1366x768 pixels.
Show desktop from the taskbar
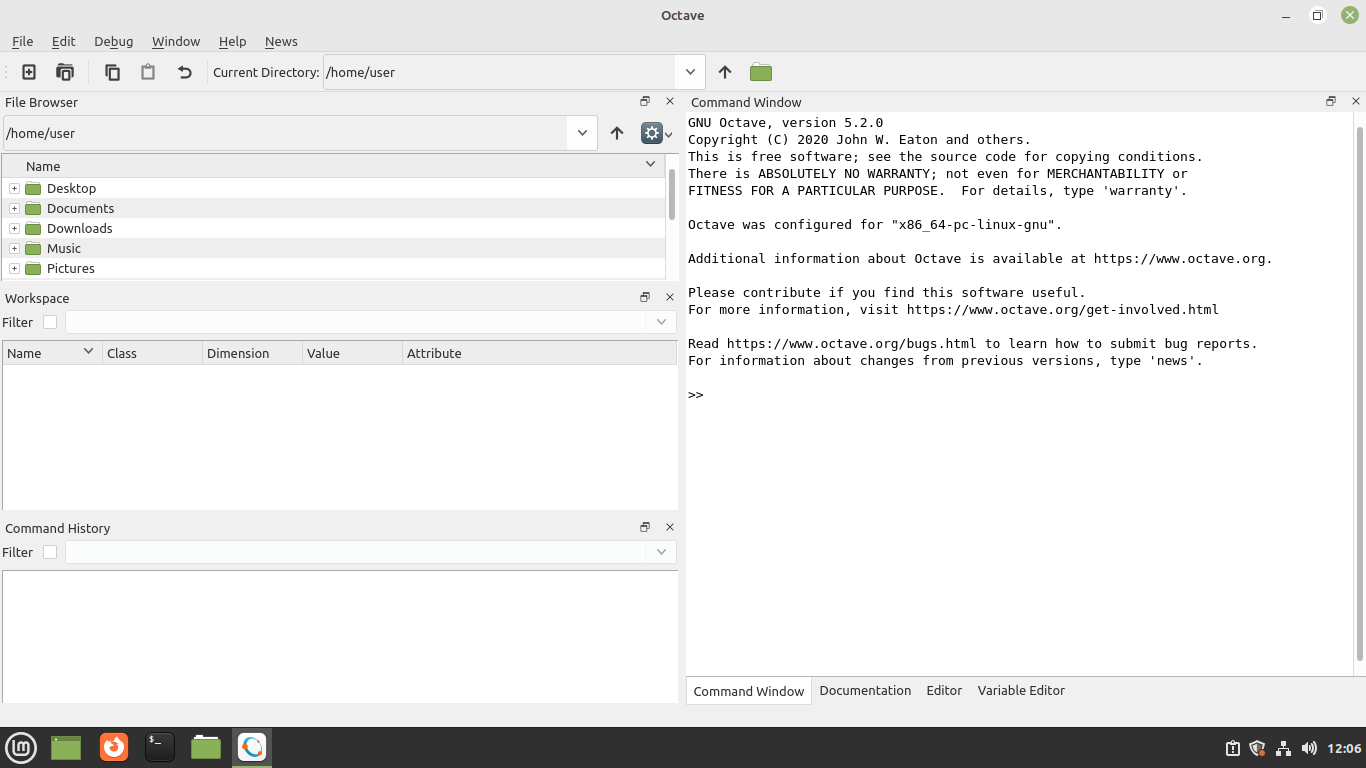(66, 747)
